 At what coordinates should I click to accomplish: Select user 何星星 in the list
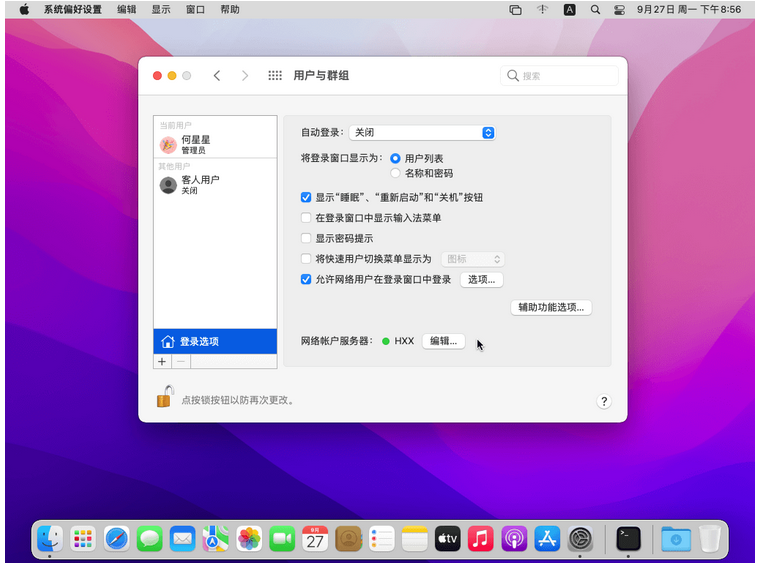tap(215, 144)
